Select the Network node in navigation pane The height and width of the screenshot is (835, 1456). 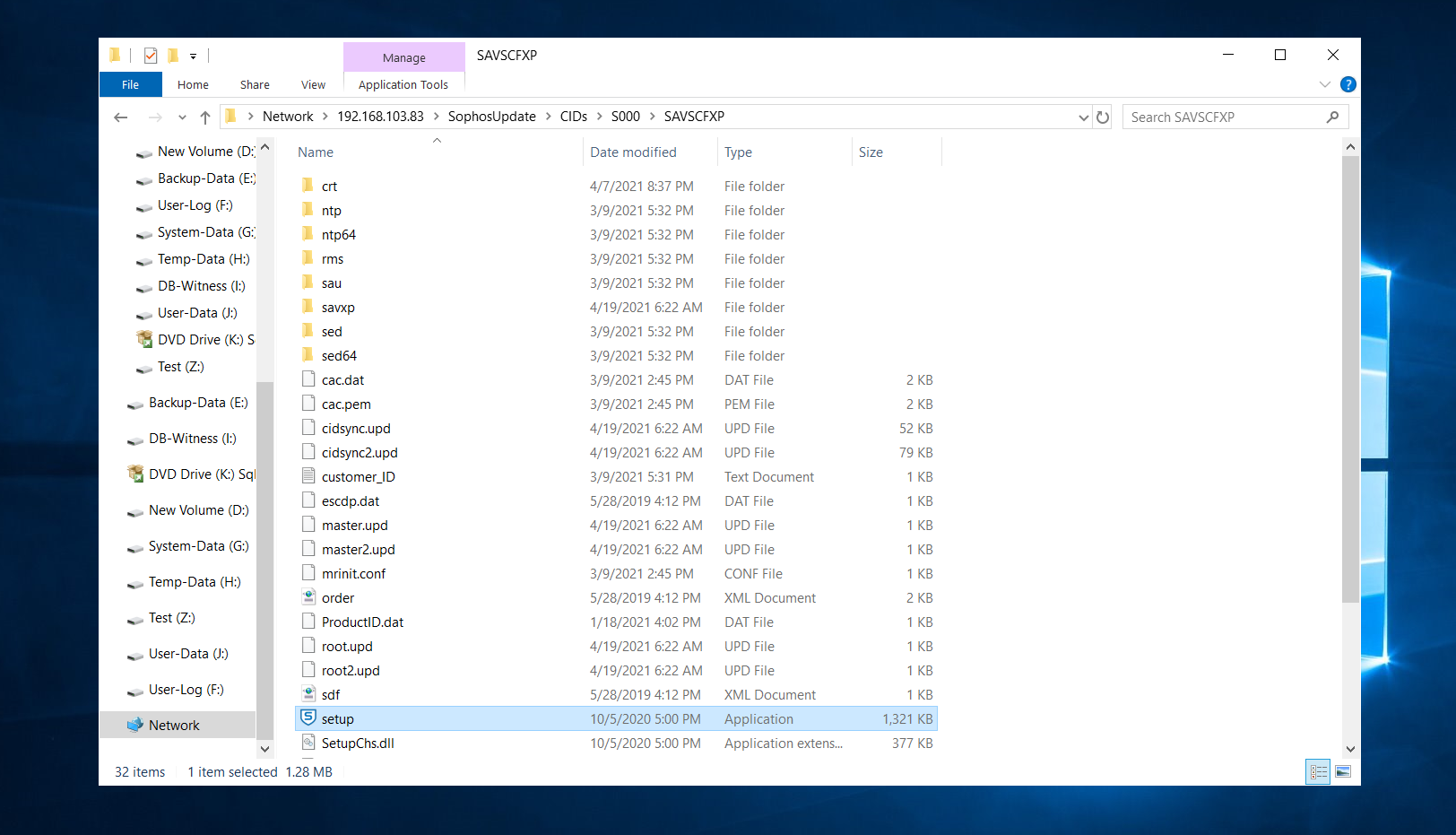[178, 726]
